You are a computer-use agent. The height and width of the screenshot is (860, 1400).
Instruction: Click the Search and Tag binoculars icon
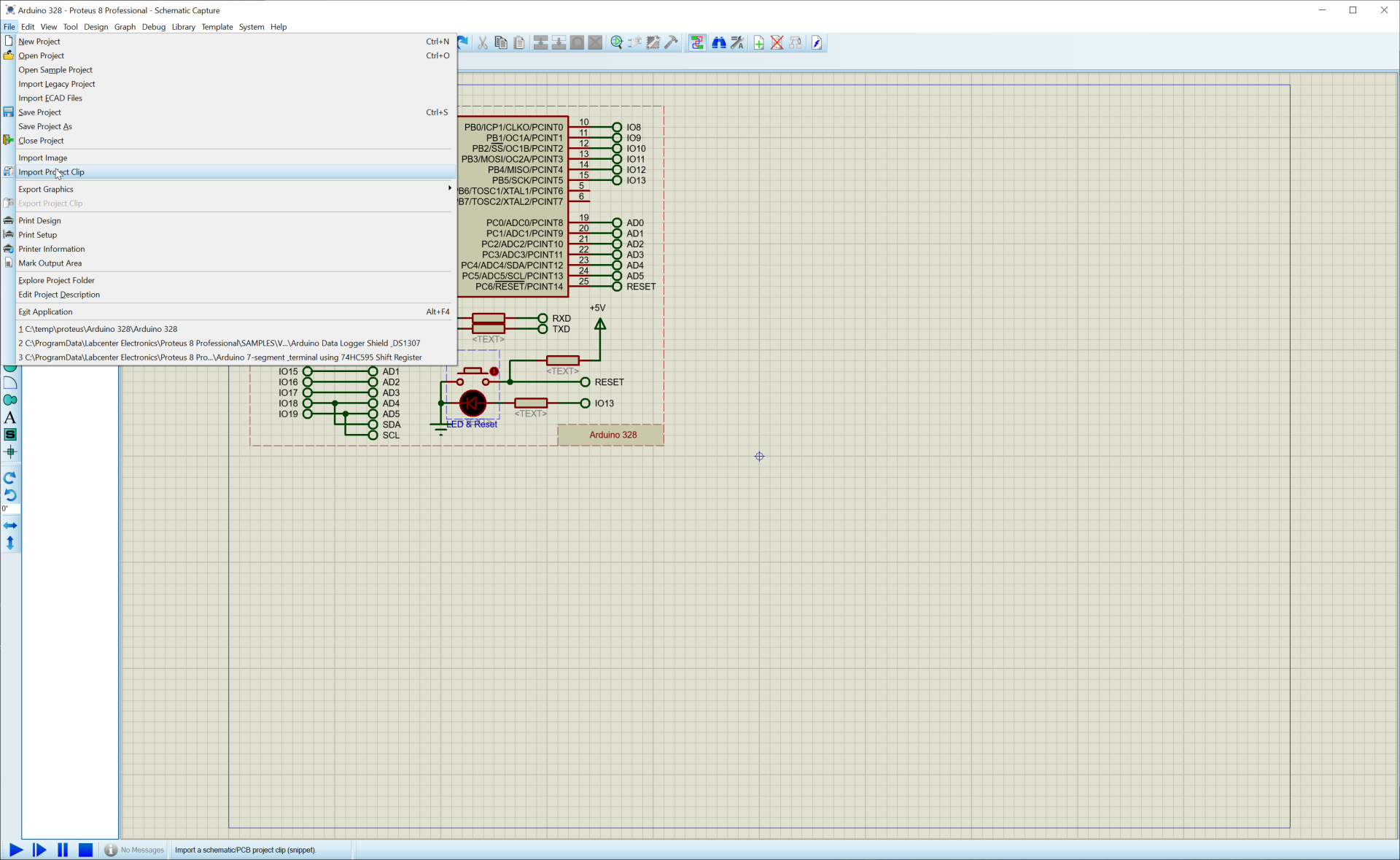pos(718,43)
